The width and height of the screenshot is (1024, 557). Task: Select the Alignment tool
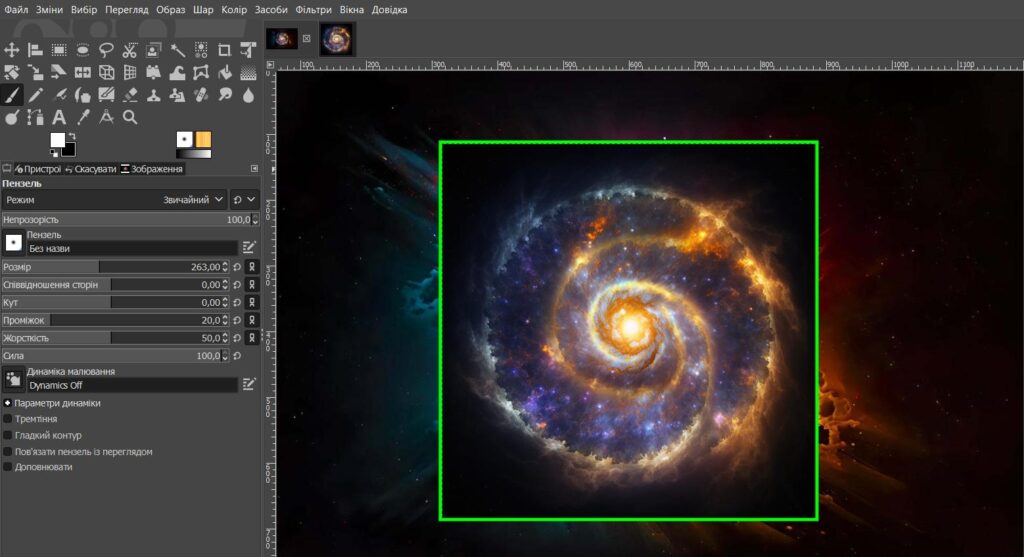[35, 50]
